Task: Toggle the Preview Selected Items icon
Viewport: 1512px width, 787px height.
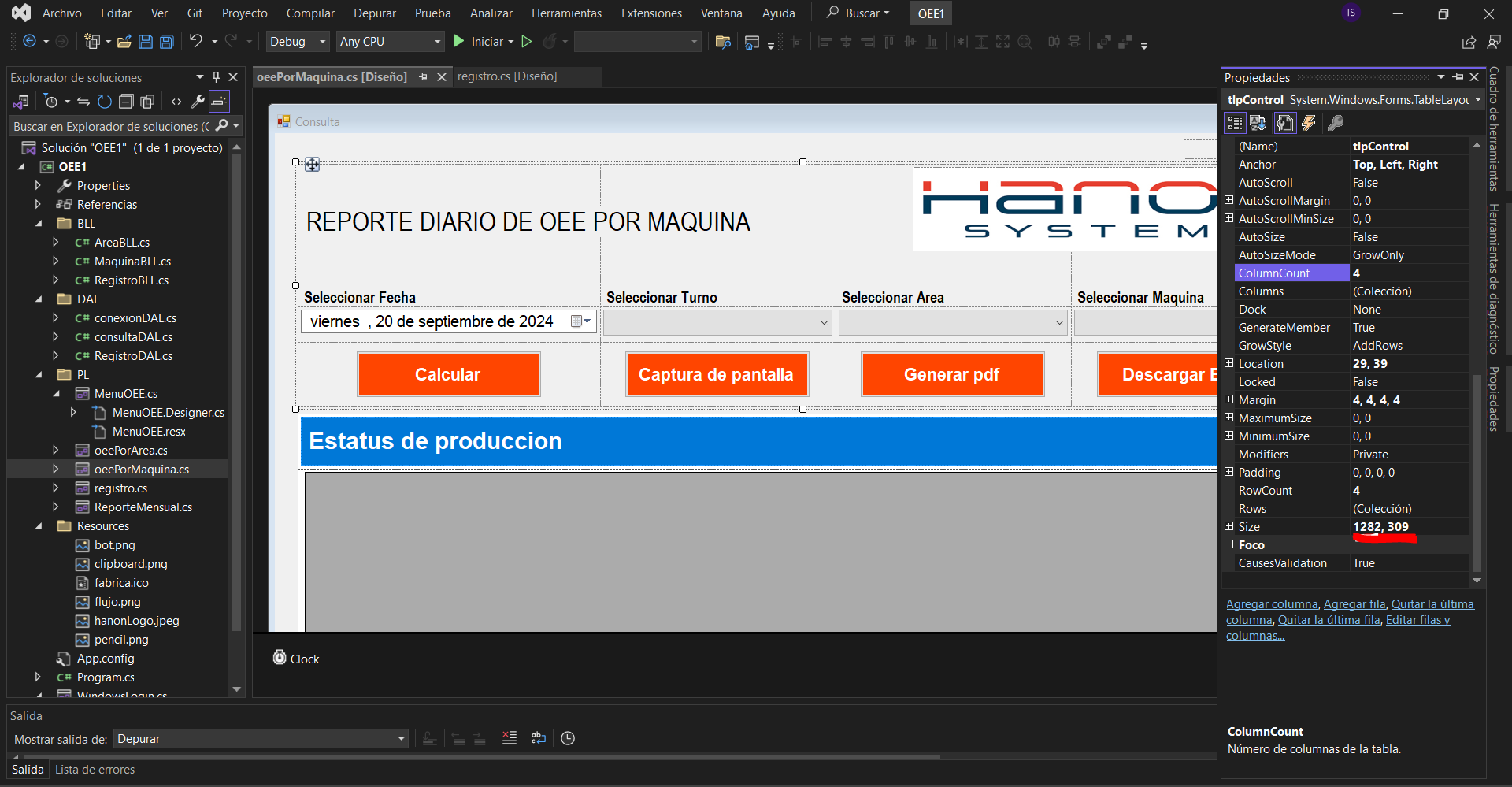Action: pyautogui.click(x=219, y=102)
